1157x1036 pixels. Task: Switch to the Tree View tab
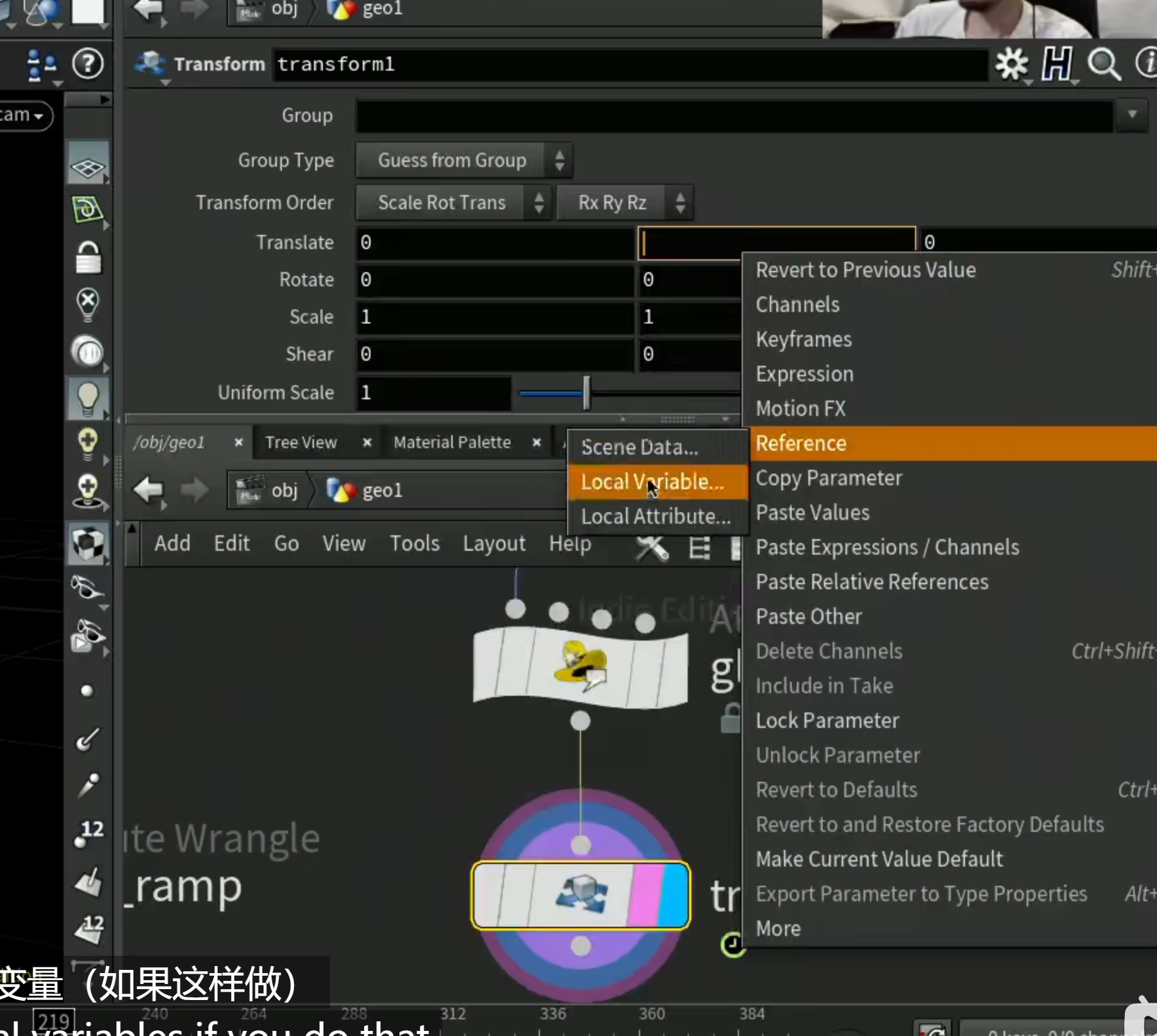(301, 442)
